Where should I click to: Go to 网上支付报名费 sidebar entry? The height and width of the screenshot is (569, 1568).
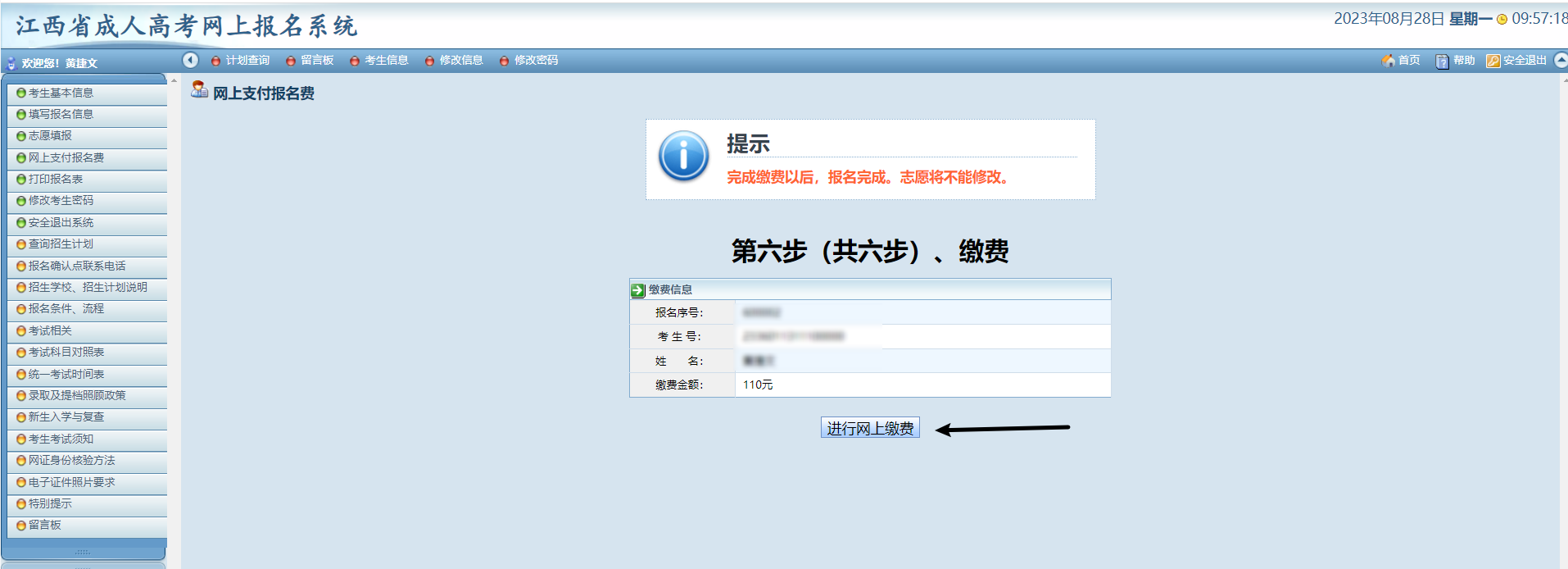66,157
